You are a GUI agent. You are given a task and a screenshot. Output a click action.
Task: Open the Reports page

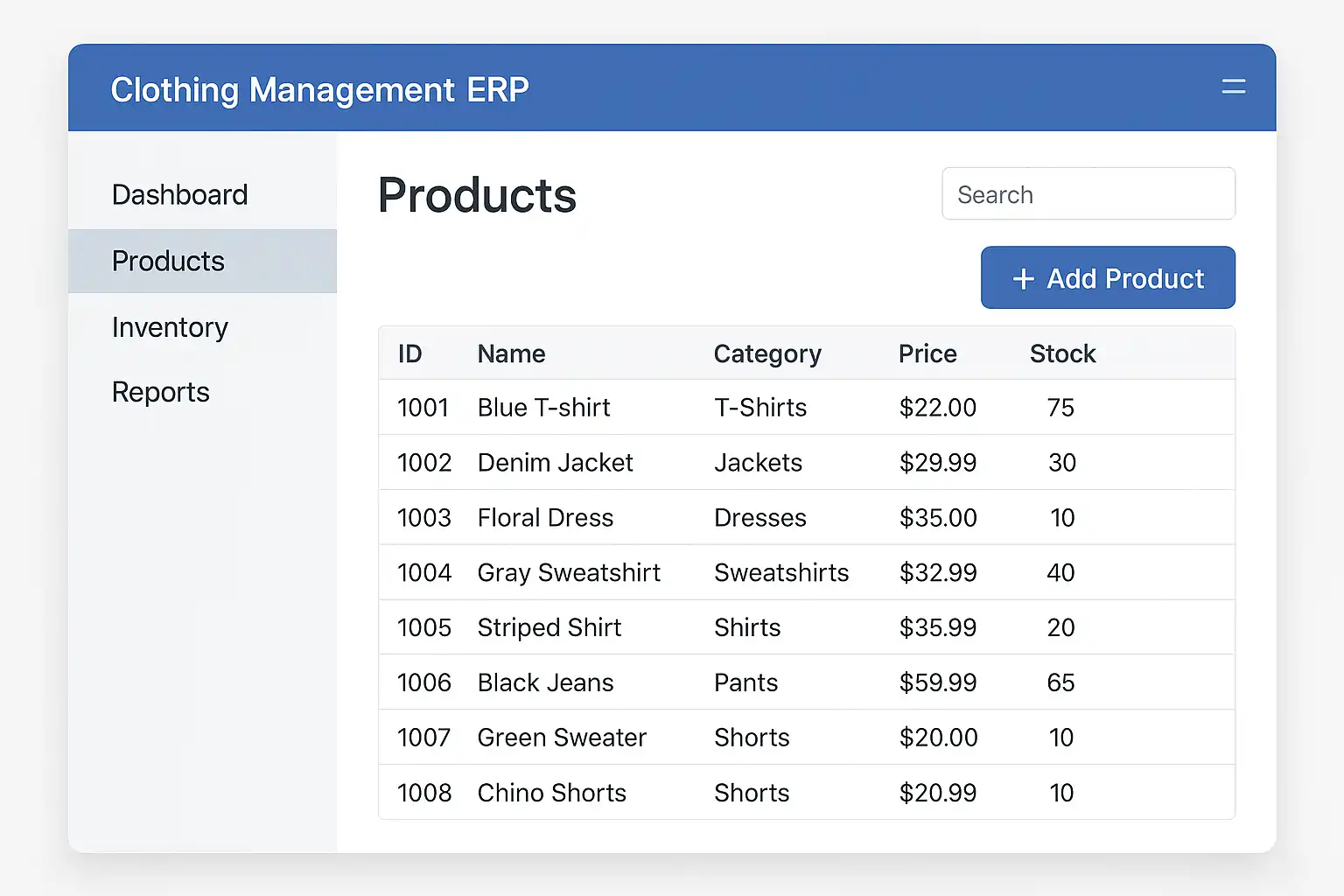161,392
